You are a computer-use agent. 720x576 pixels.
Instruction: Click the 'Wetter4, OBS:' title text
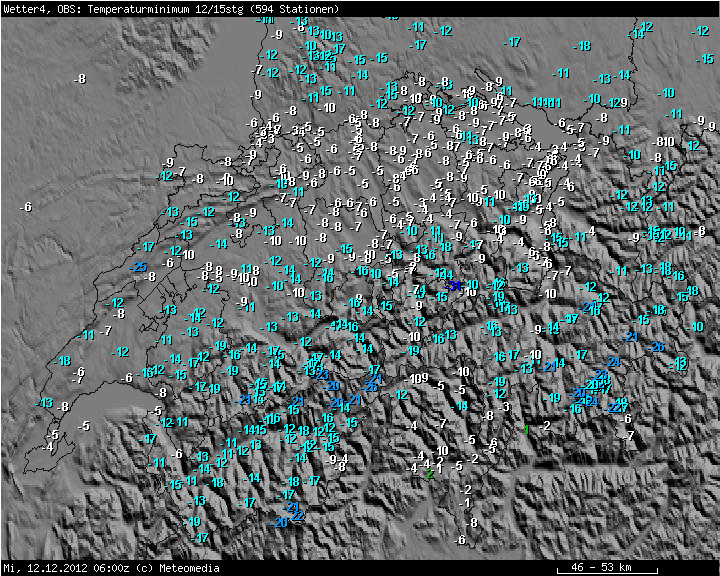coord(43,9)
